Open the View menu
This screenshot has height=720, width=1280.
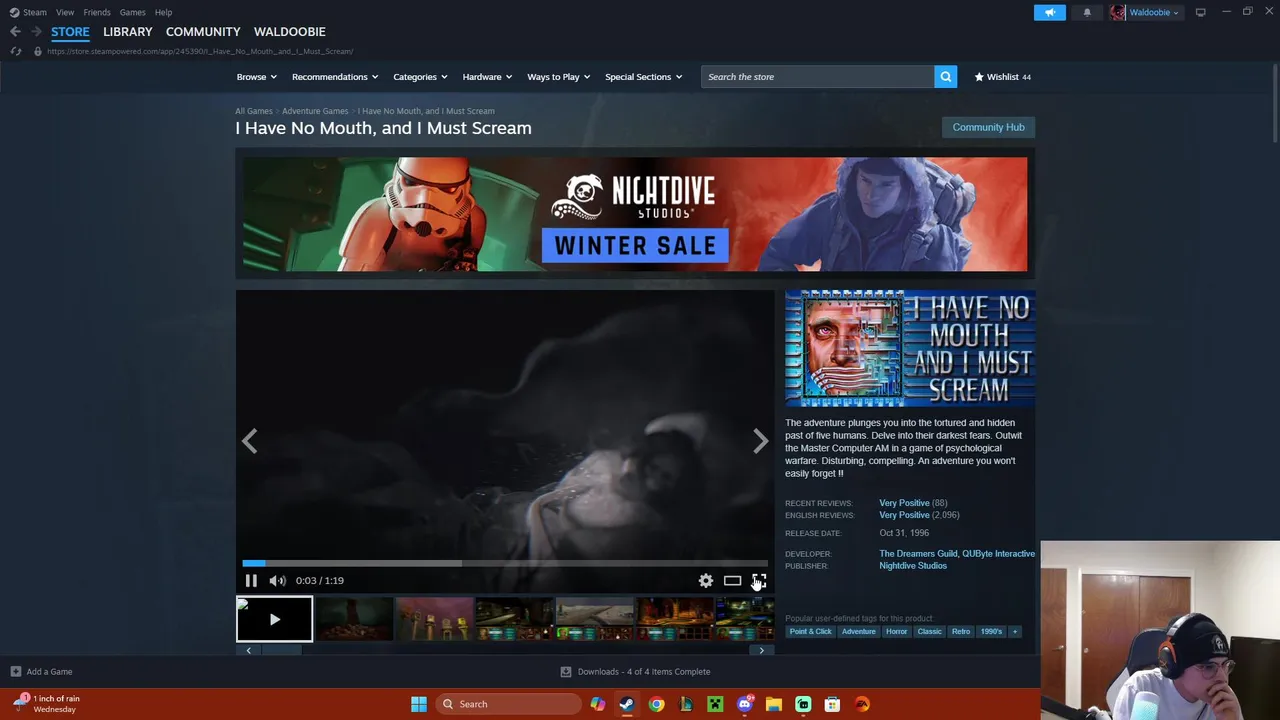pyautogui.click(x=65, y=12)
